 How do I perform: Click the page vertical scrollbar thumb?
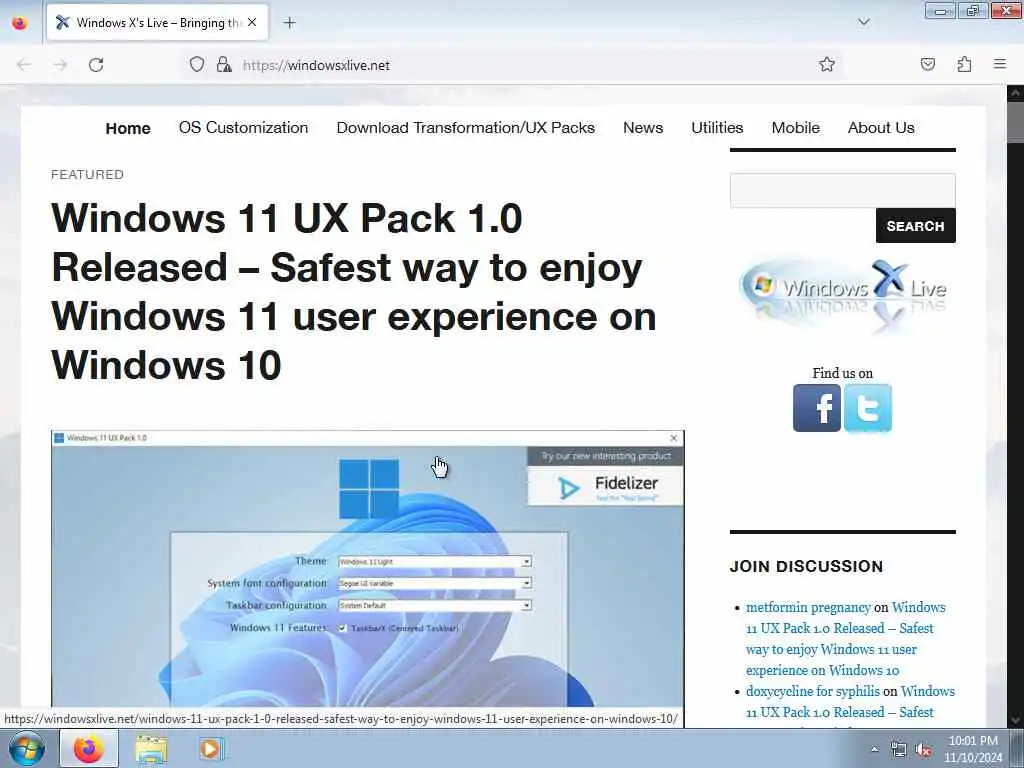[x=1016, y=122]
